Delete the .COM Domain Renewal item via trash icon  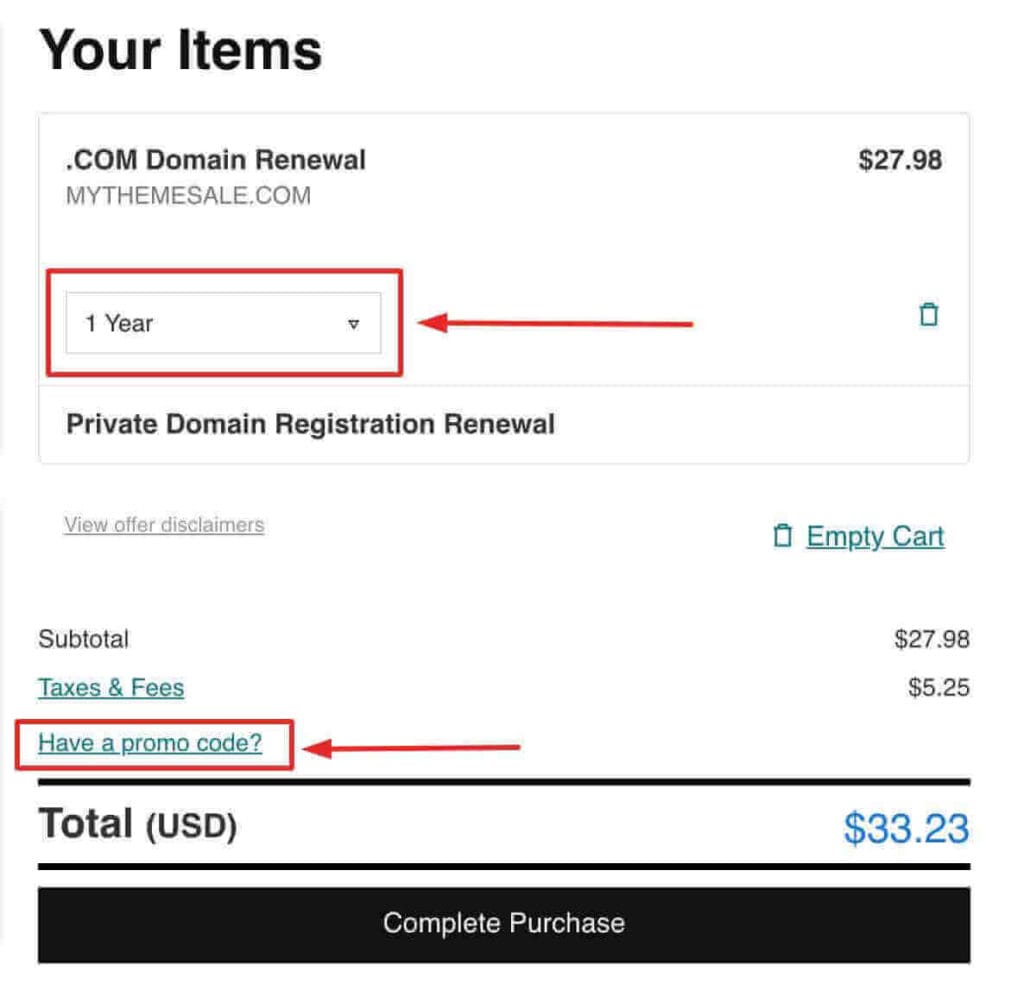(x=929, y=315)
